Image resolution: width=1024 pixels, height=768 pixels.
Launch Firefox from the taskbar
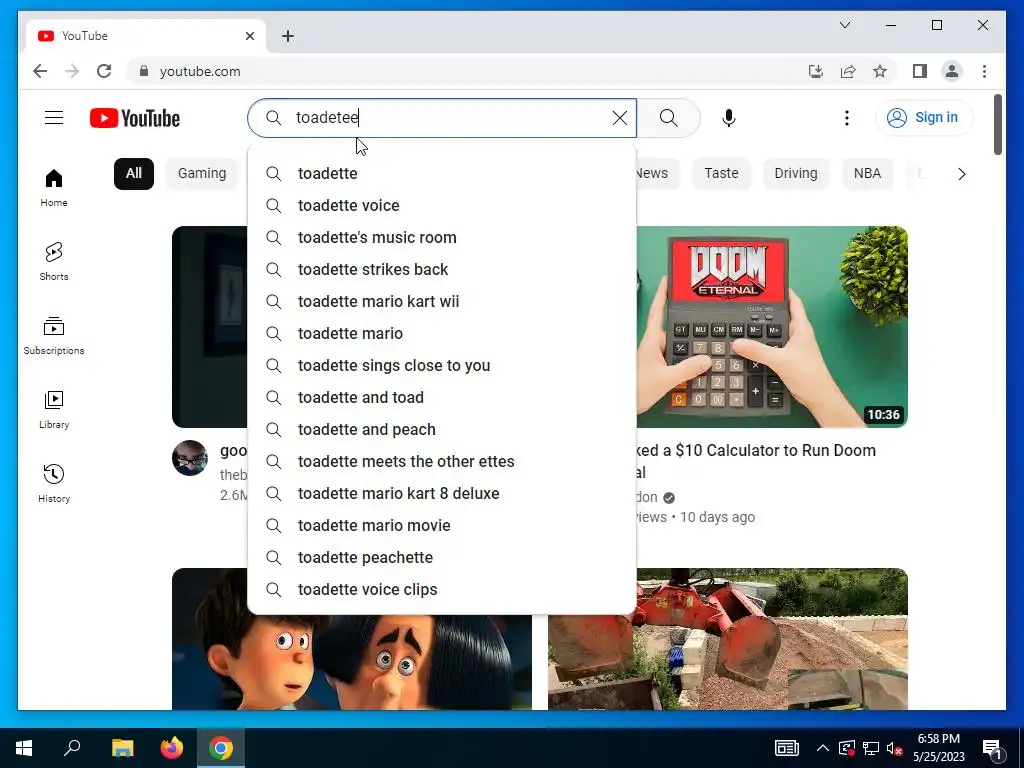point(172,748)
